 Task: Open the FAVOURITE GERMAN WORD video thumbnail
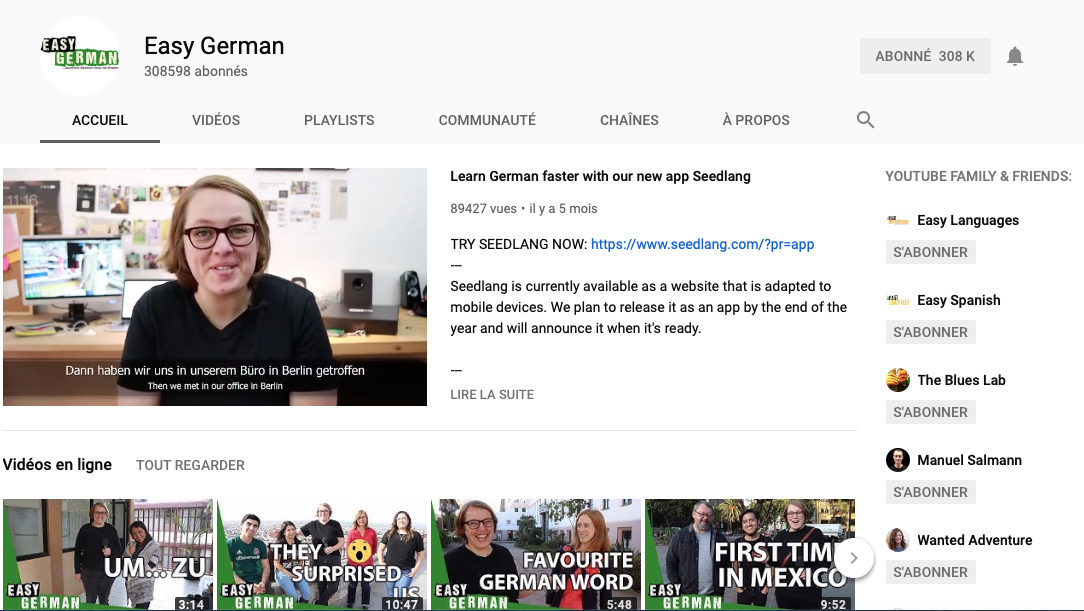click(x=536, y=554)
